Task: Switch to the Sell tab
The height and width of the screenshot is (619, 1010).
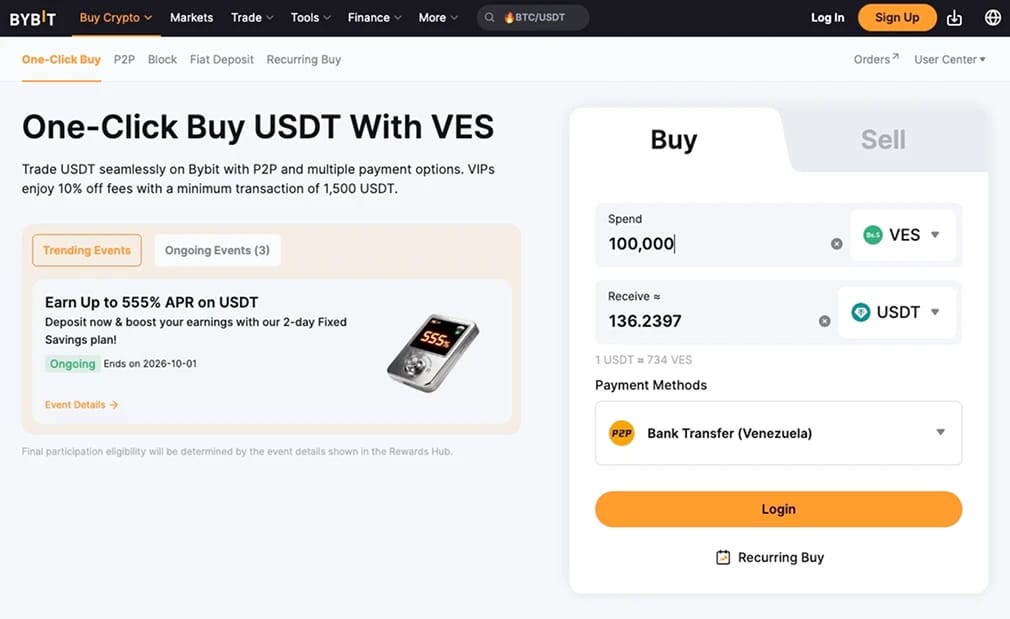Action: pyautogui.click(x=883, y=140)
